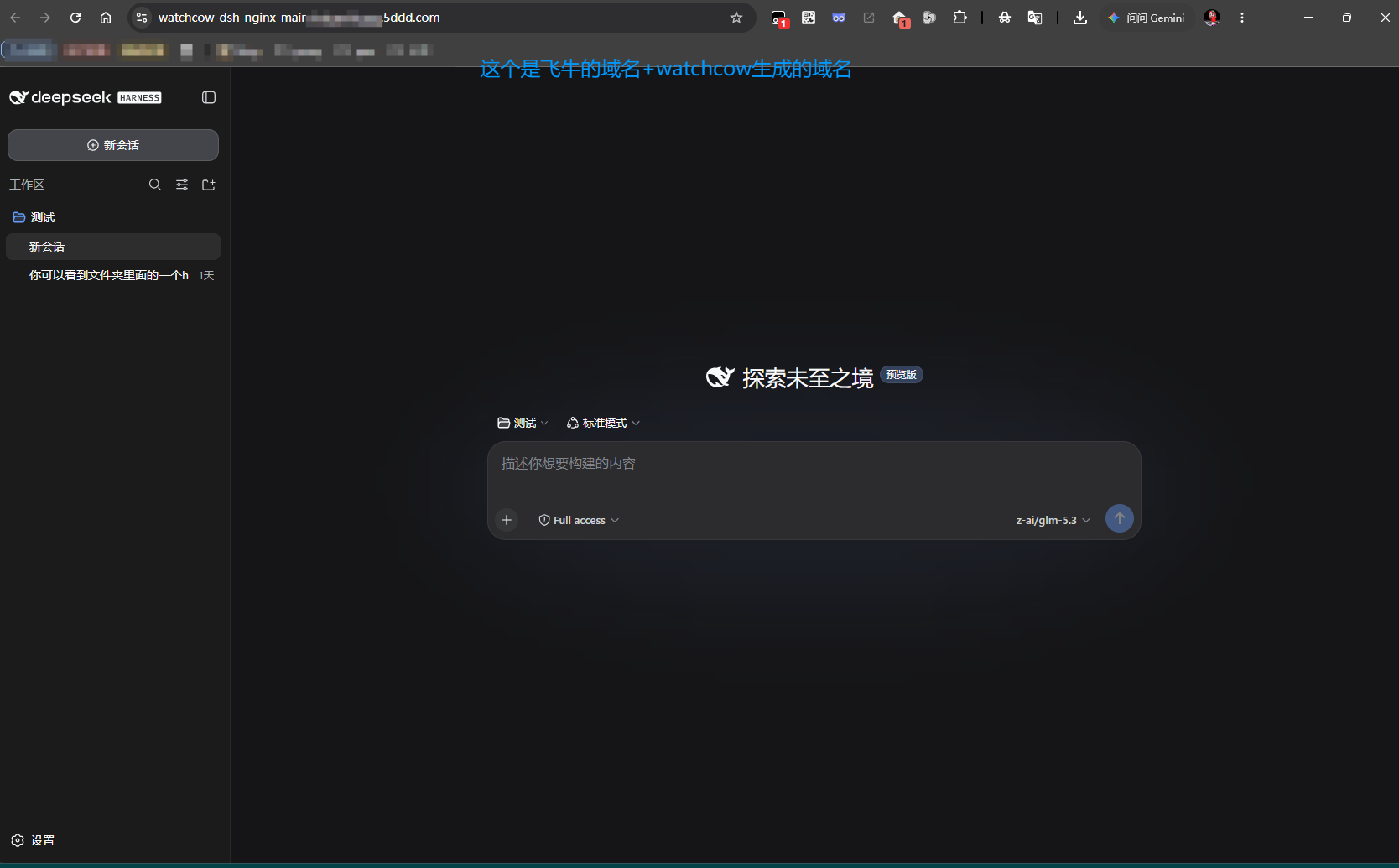Viewport: 1399px width, 868px height.
Task: Click the deepseek logo in sidebar
Action: tap(85, 97)
